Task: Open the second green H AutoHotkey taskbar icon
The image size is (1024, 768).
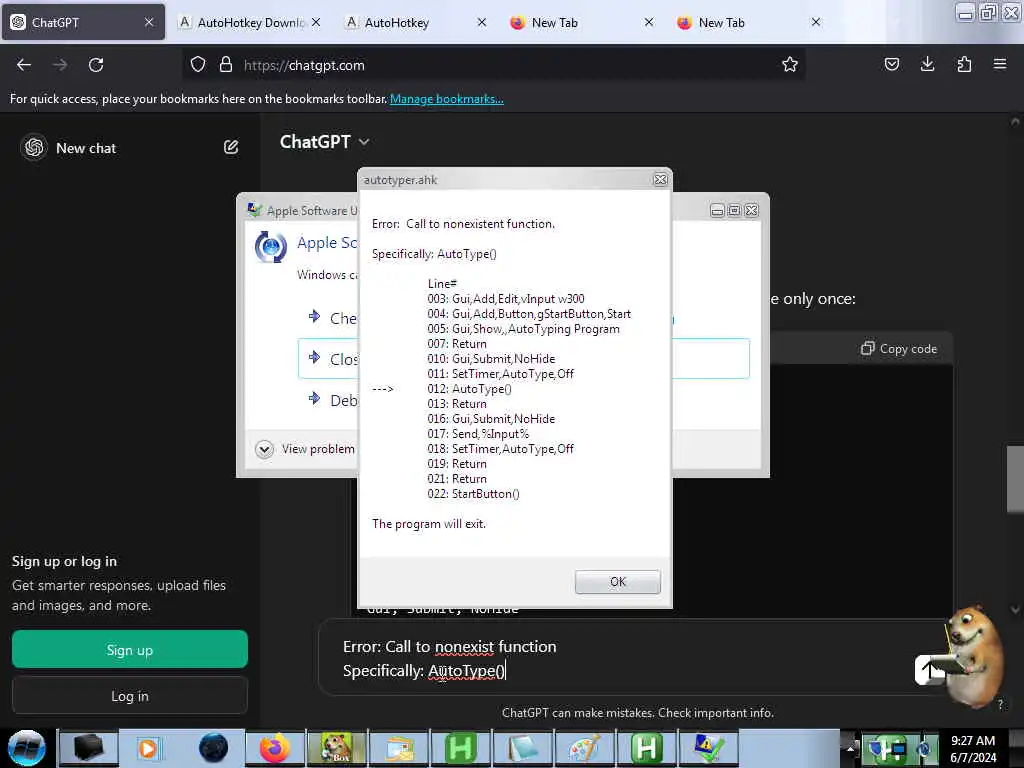Action: 647,748
